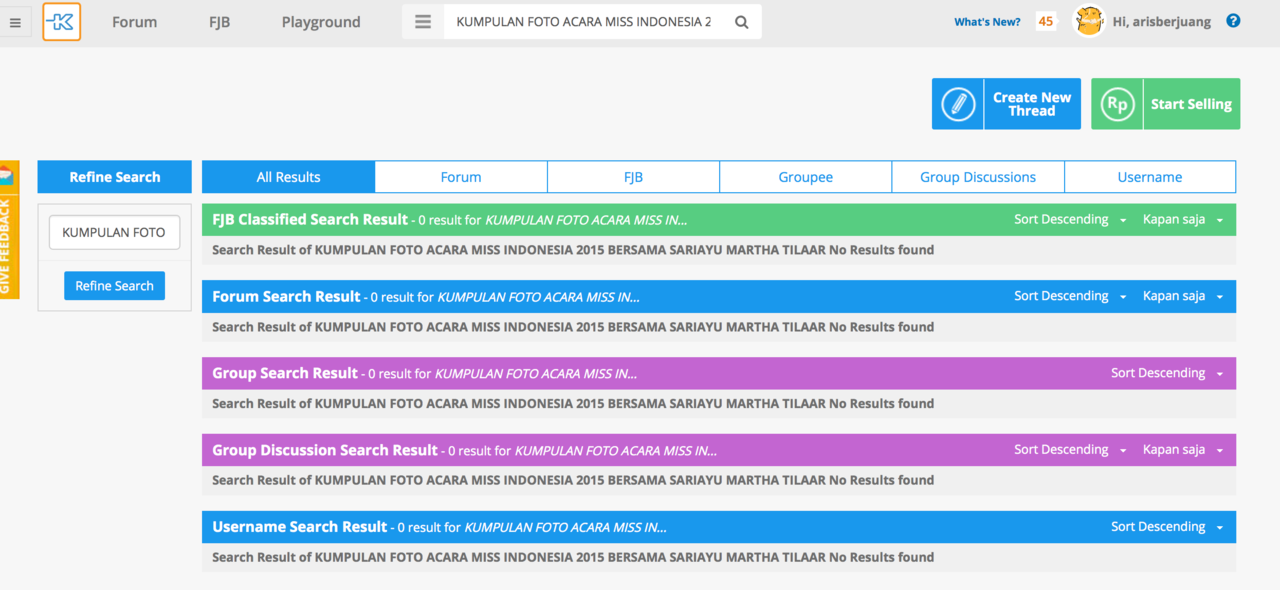Open Playground in top navigation
The height and width of the screenshot is (590, 1280).
coord(321,22)
